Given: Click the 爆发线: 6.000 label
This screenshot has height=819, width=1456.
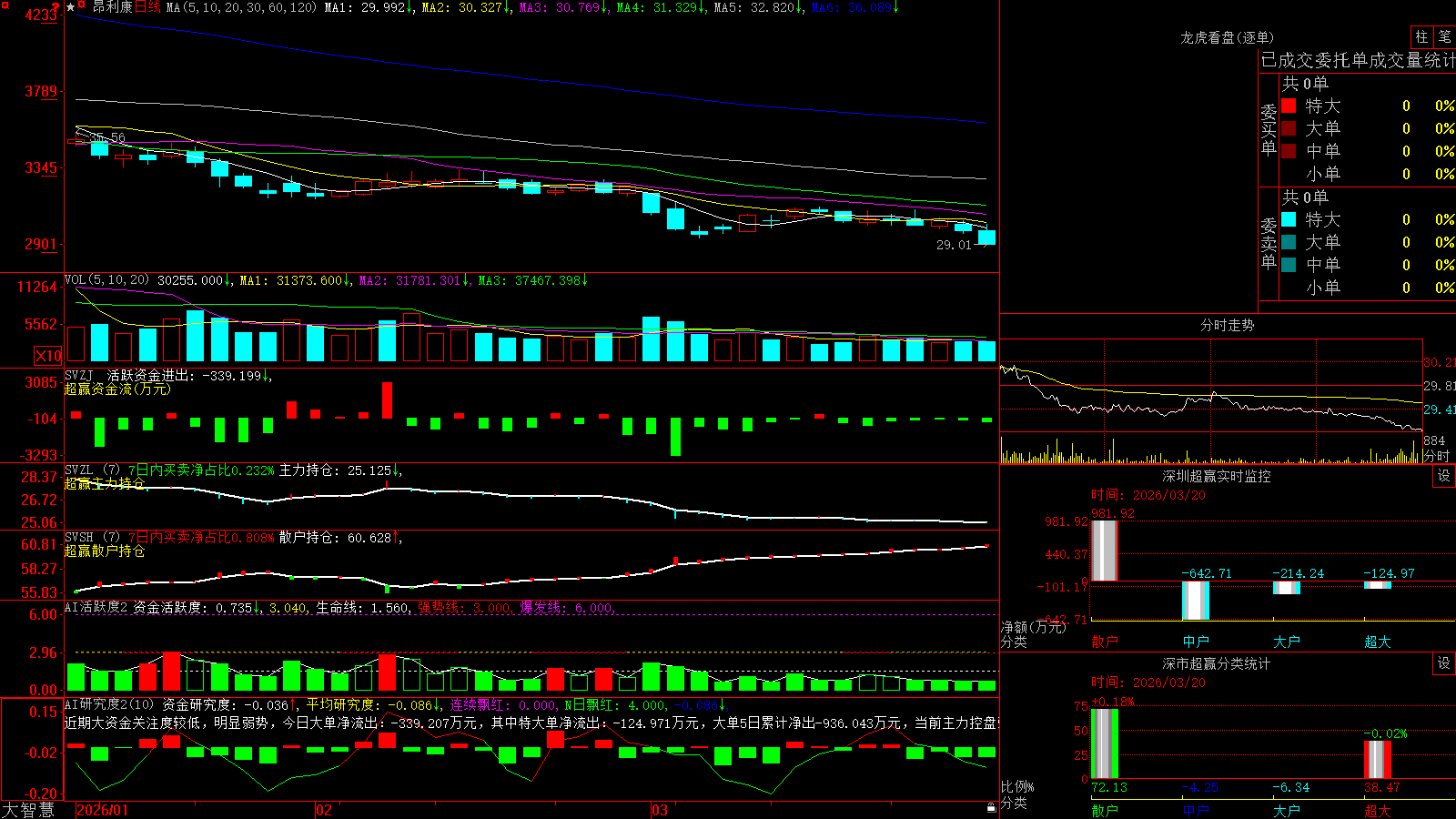Looking at the screenshot, I should point(567,607).
